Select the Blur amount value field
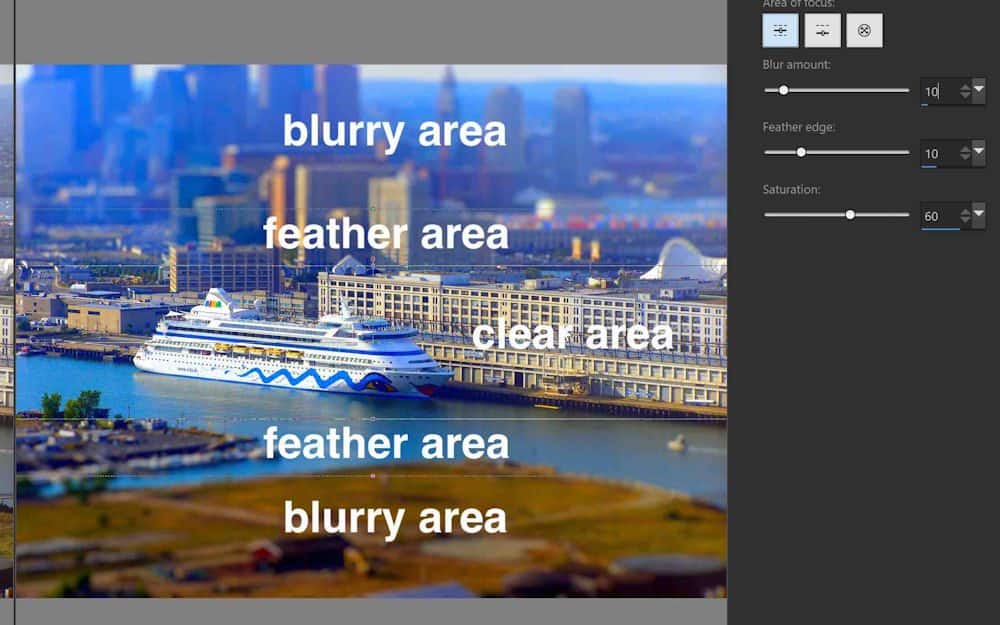 935,90
